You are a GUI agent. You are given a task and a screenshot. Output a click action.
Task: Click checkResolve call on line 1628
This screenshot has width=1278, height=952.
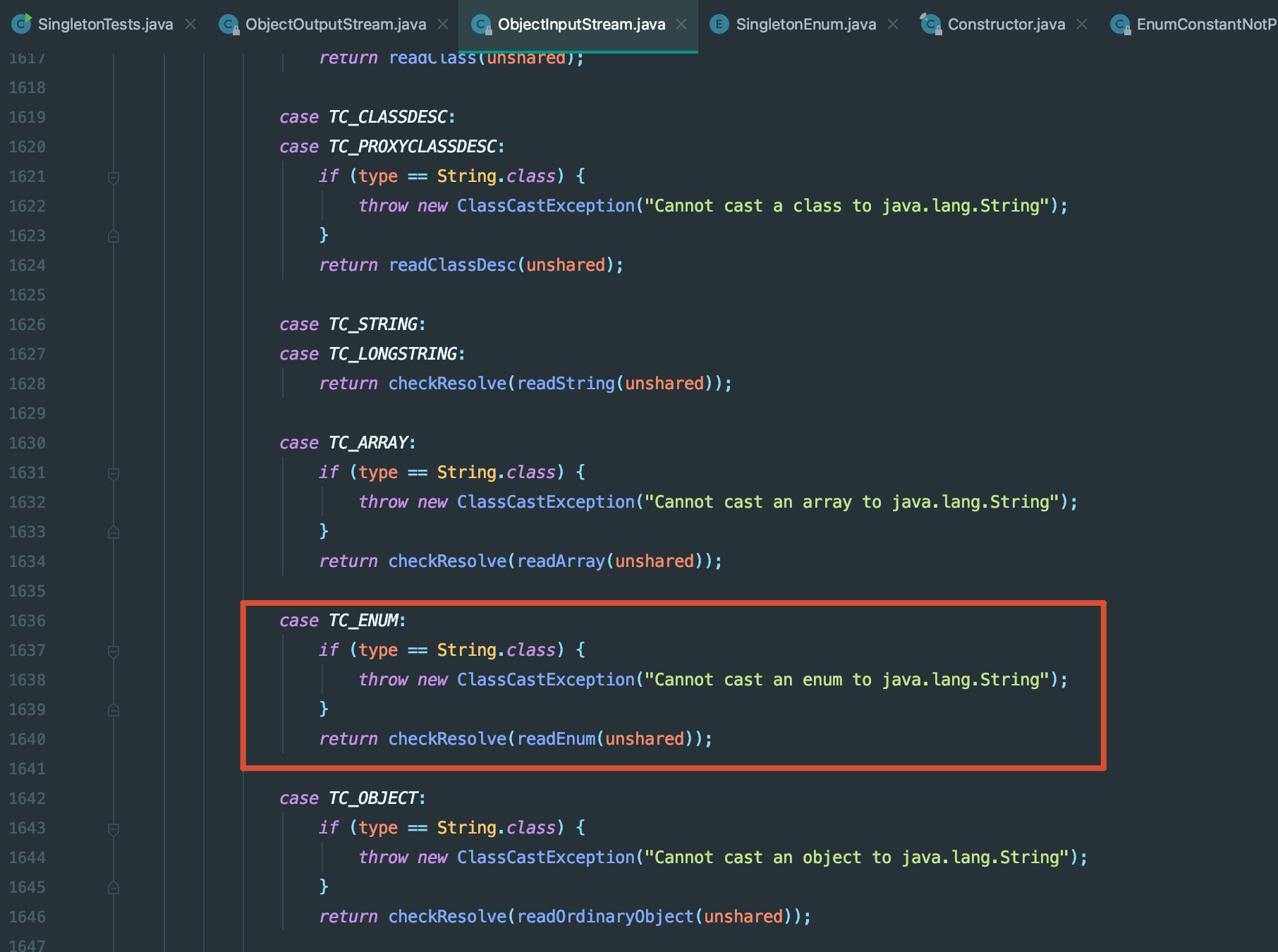(x=447, y=384)
